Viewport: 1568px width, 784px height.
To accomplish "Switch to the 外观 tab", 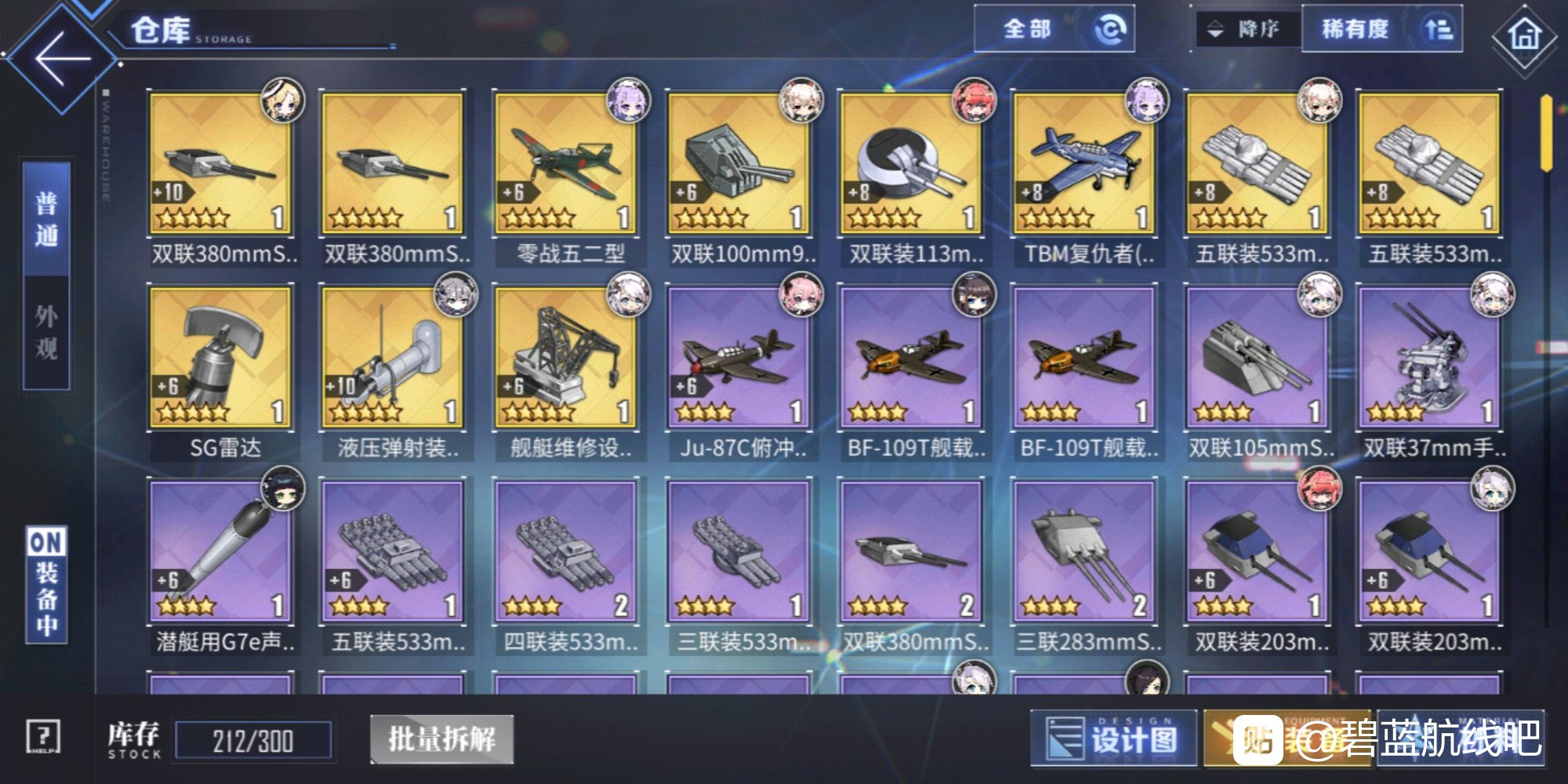I will (46, 332).
